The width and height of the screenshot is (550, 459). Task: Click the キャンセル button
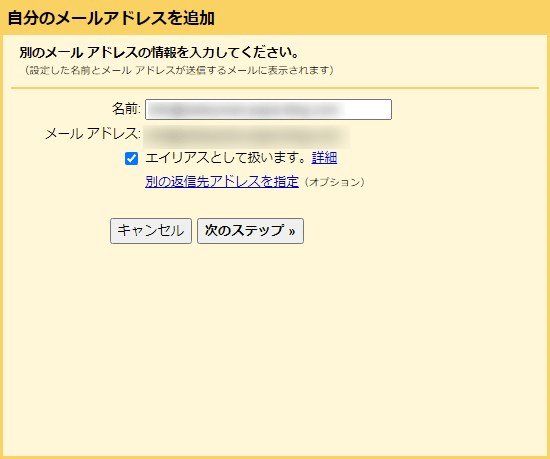pyautogui.click(x=151, y=231)
